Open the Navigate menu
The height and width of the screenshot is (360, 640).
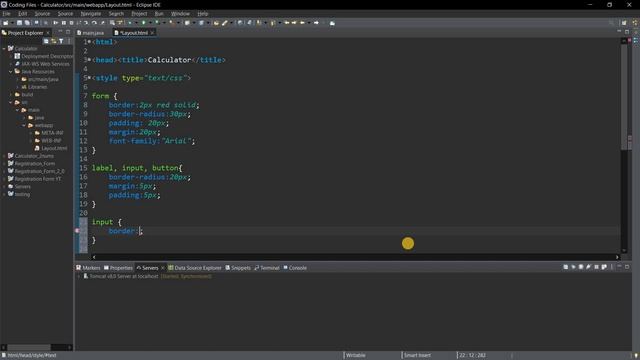point(91,13)
